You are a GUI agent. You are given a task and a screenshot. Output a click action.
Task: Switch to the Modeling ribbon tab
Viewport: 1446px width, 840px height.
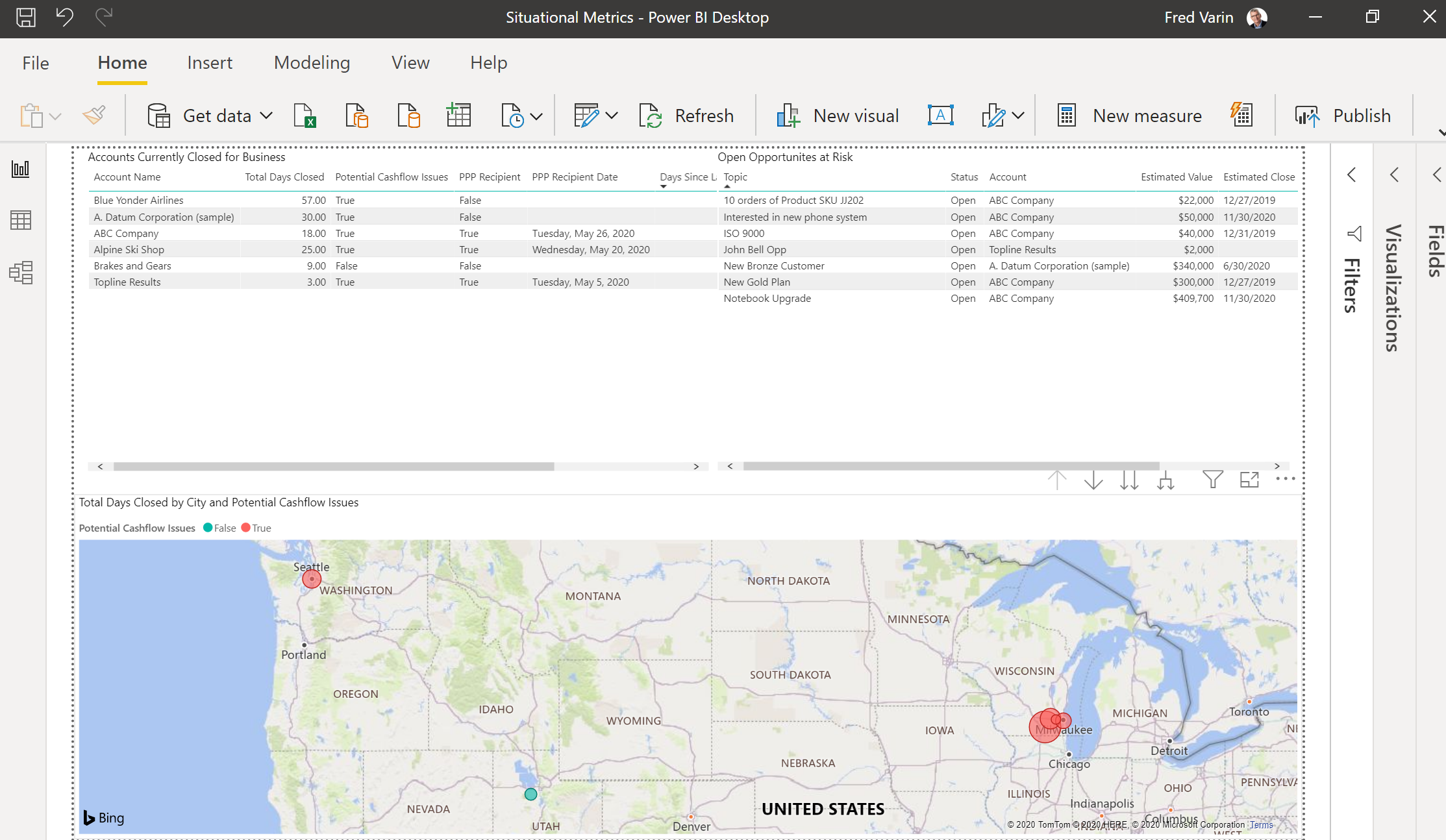312,62
